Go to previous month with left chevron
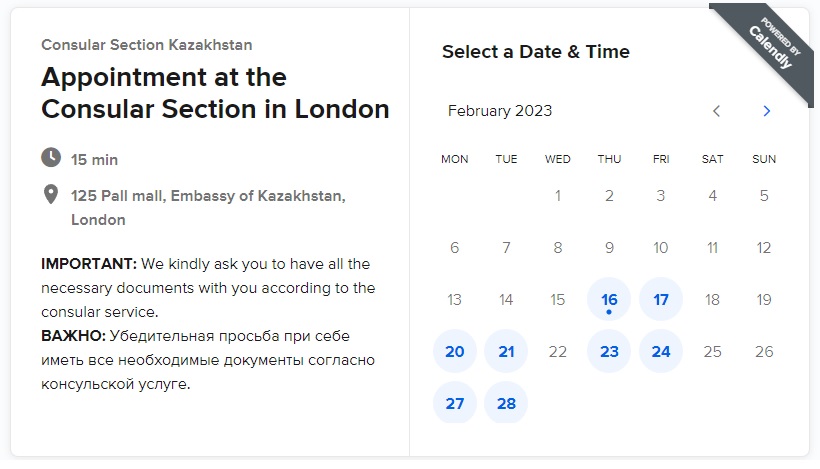The image size is (820, 469). tap(716, 111)
